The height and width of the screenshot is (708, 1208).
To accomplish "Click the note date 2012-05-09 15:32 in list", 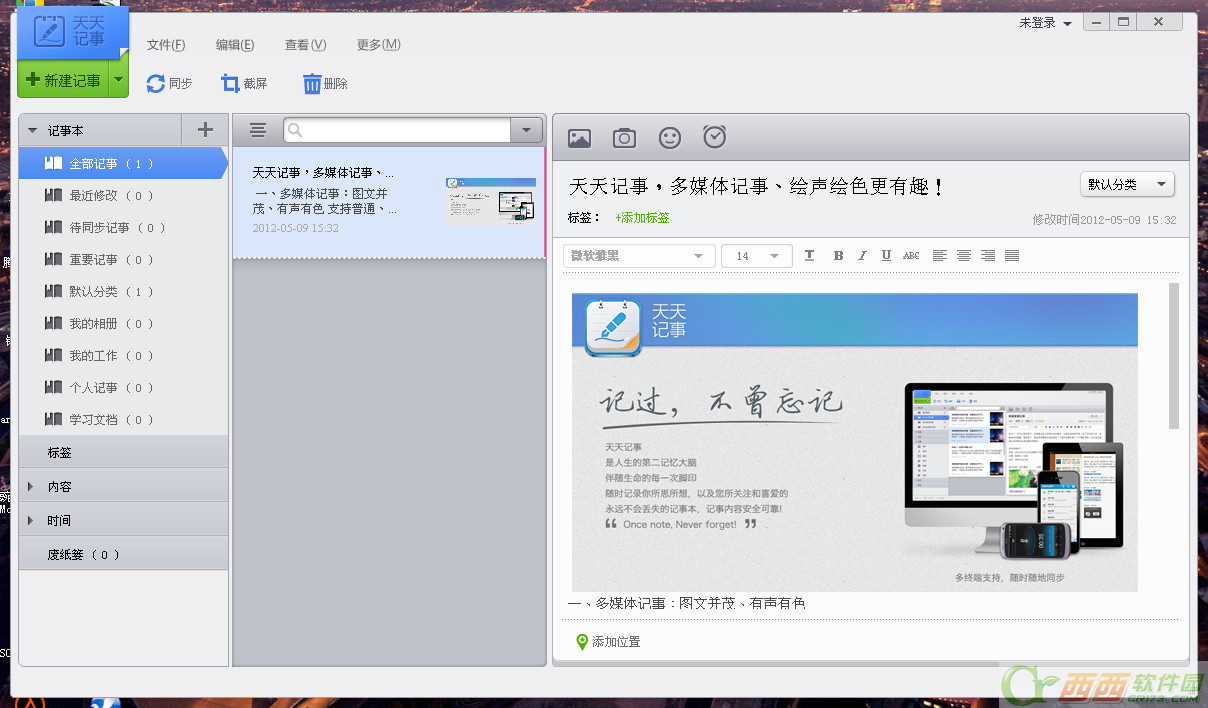I will click(x=296, y=228).
